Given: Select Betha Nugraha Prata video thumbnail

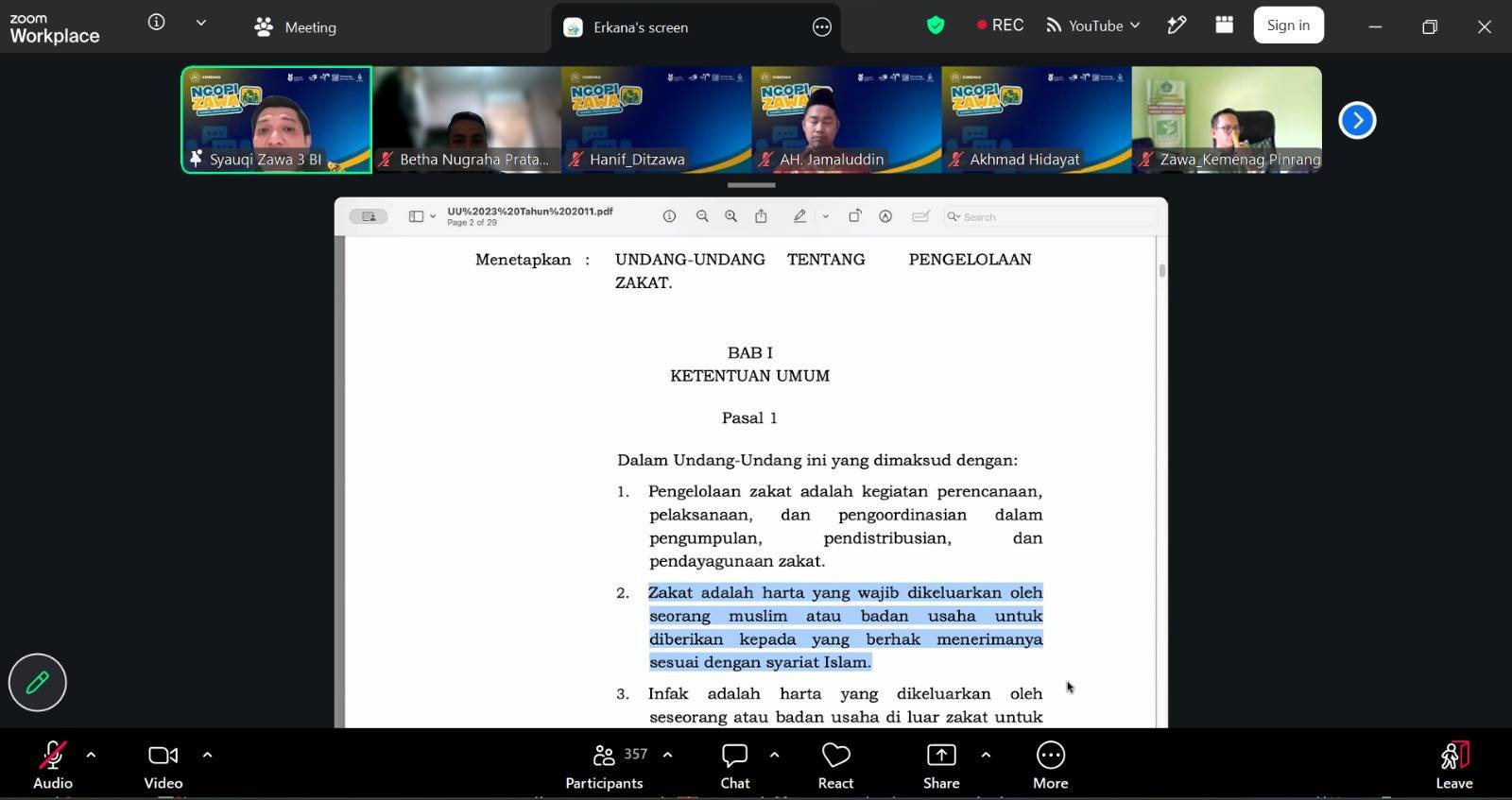Looking at the screenshot, I should click(467, 120).
